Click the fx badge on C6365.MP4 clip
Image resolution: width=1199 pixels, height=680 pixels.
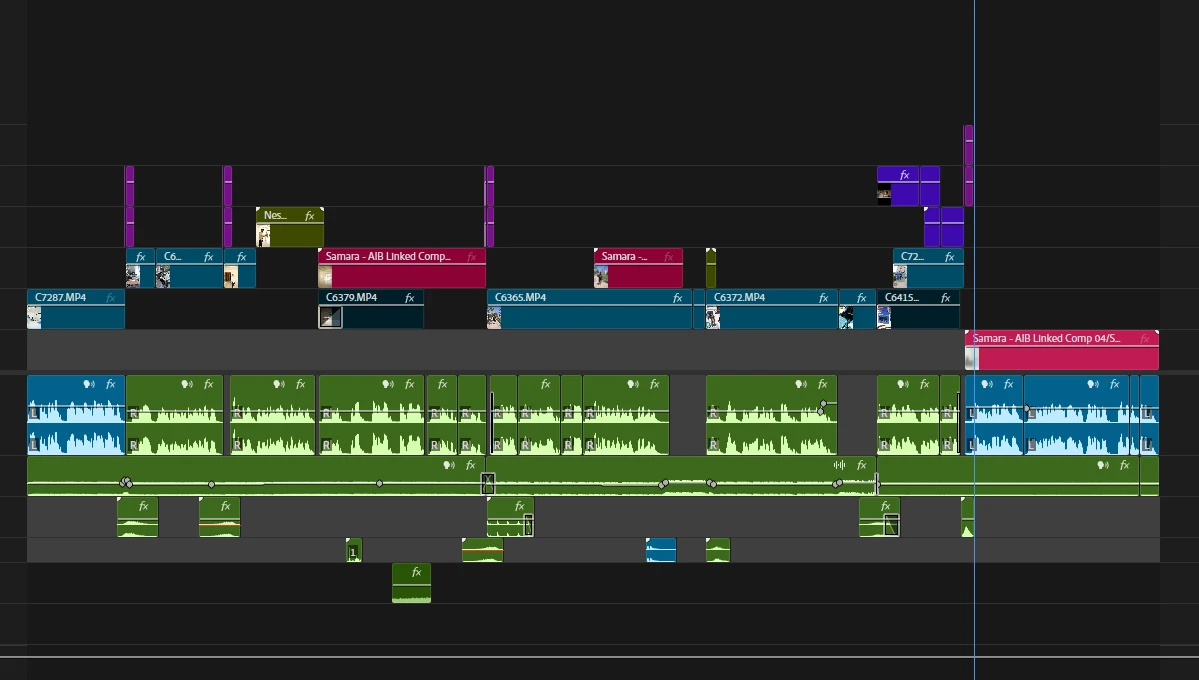pyautogui.click(x=677, y=298)
